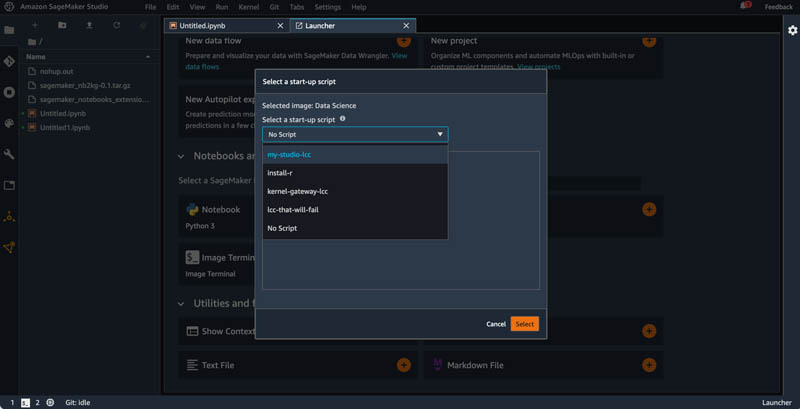Click the Markdown File launcher card

pyautogui.click(x=543, y=365)
